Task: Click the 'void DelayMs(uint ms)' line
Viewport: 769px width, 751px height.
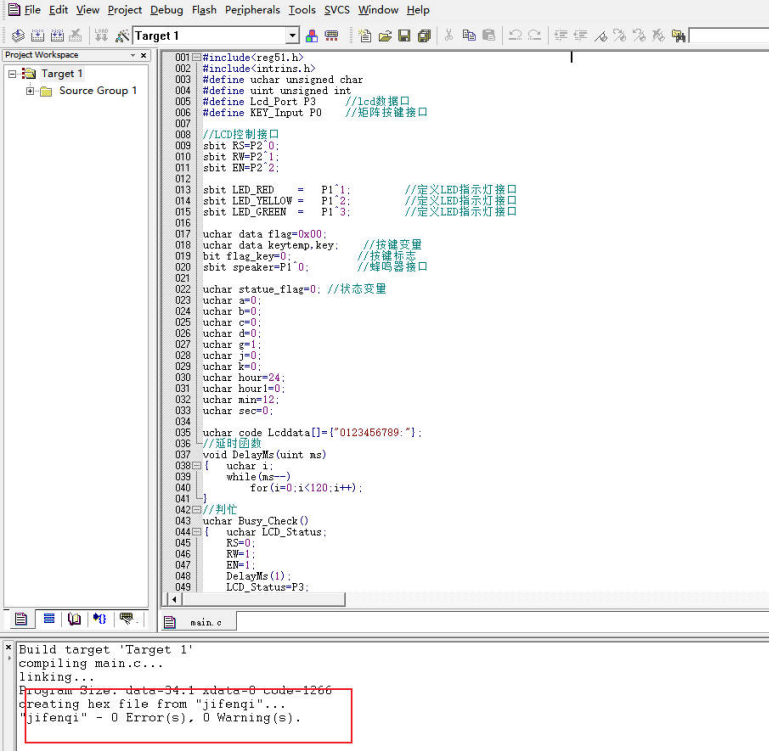Action: (x=264, y=455)
